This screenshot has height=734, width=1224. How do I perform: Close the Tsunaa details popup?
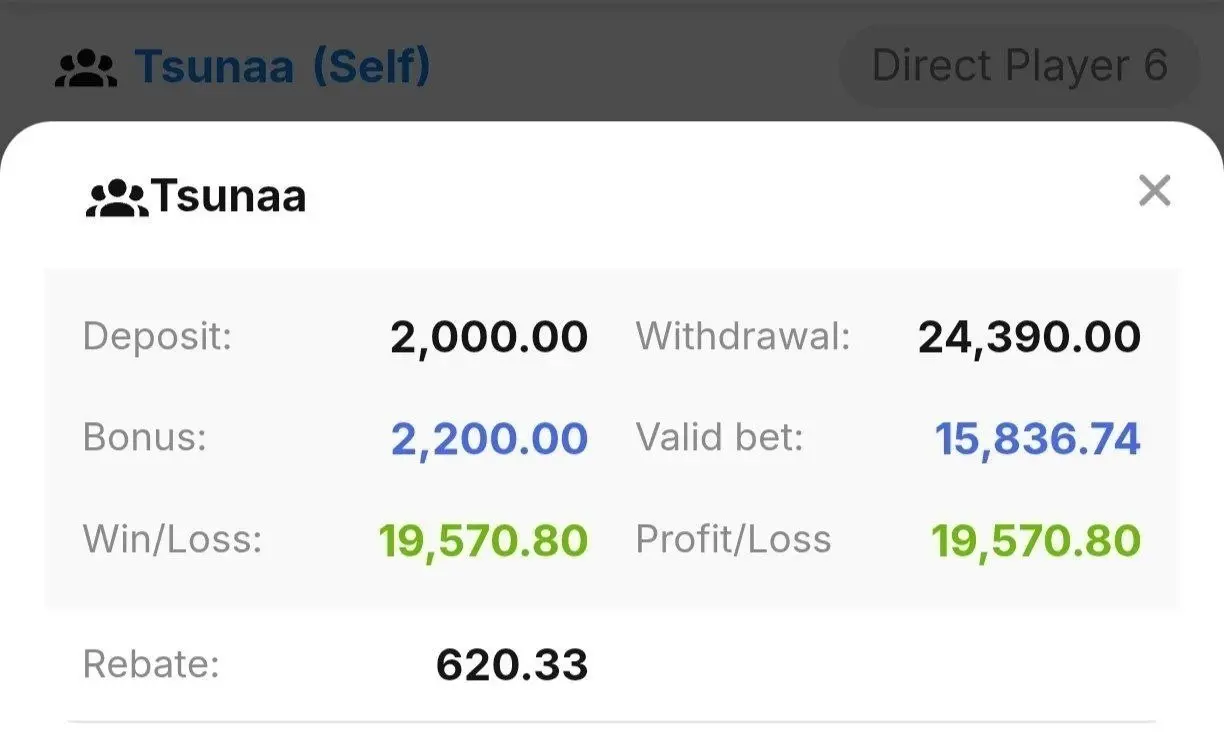pyautogui.click(x=1154, y=190)
